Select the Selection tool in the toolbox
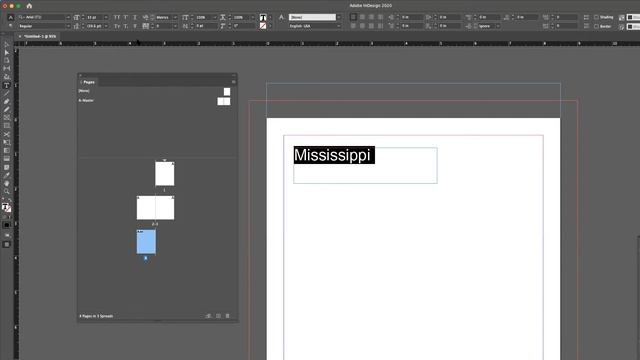 (x=7, y=44)
